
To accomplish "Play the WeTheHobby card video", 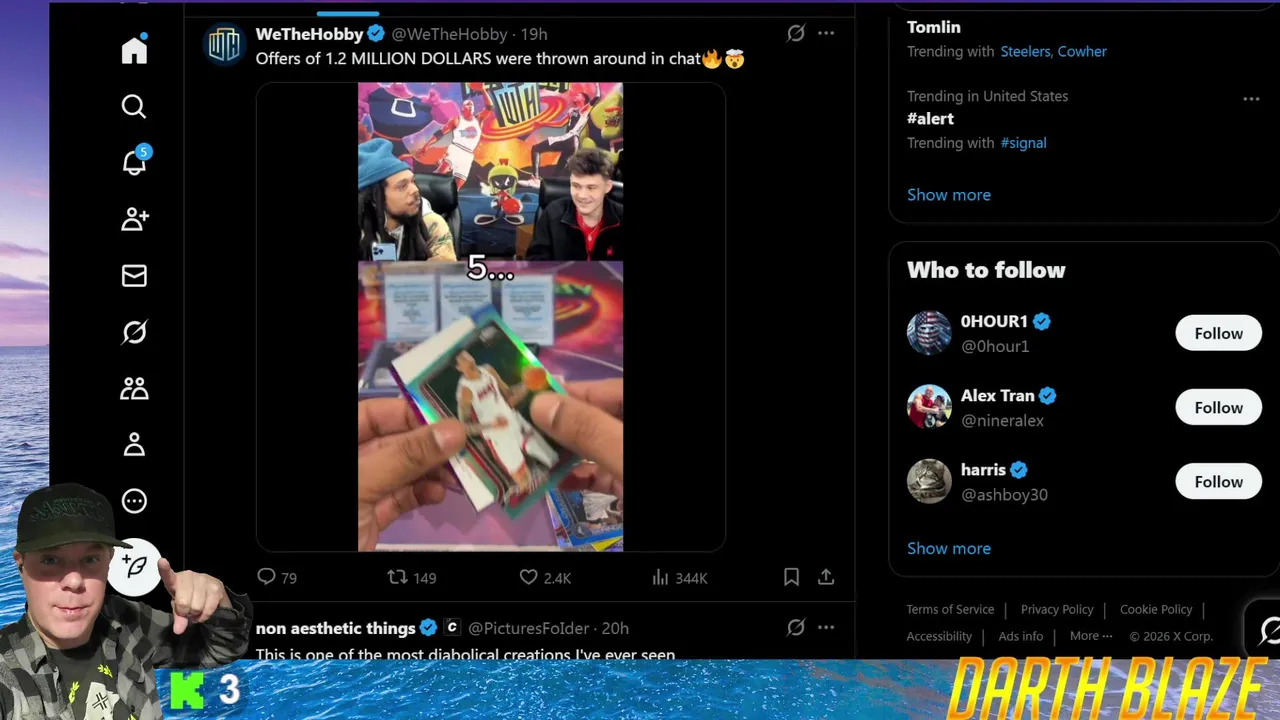I will coord(491,317).
